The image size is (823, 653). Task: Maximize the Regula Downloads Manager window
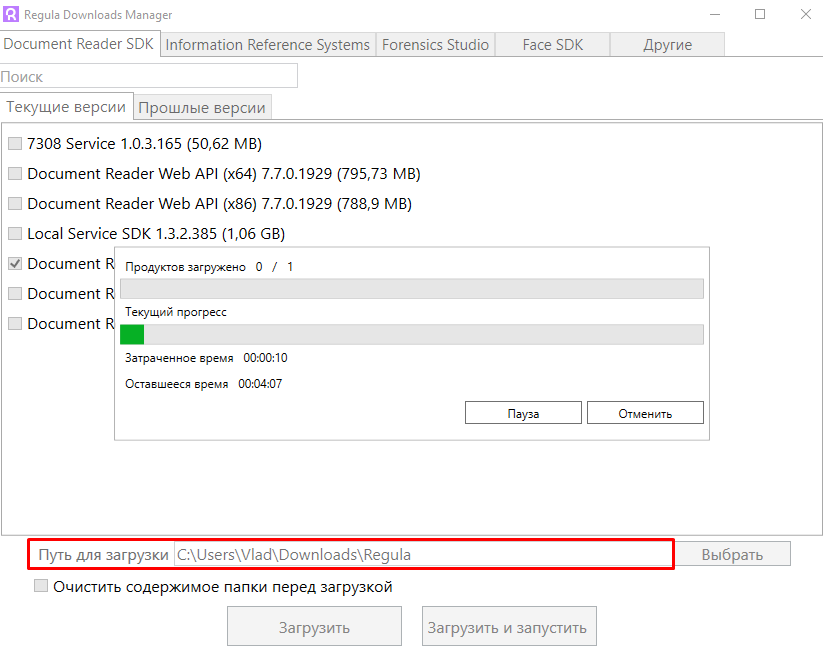coord(760,14)
